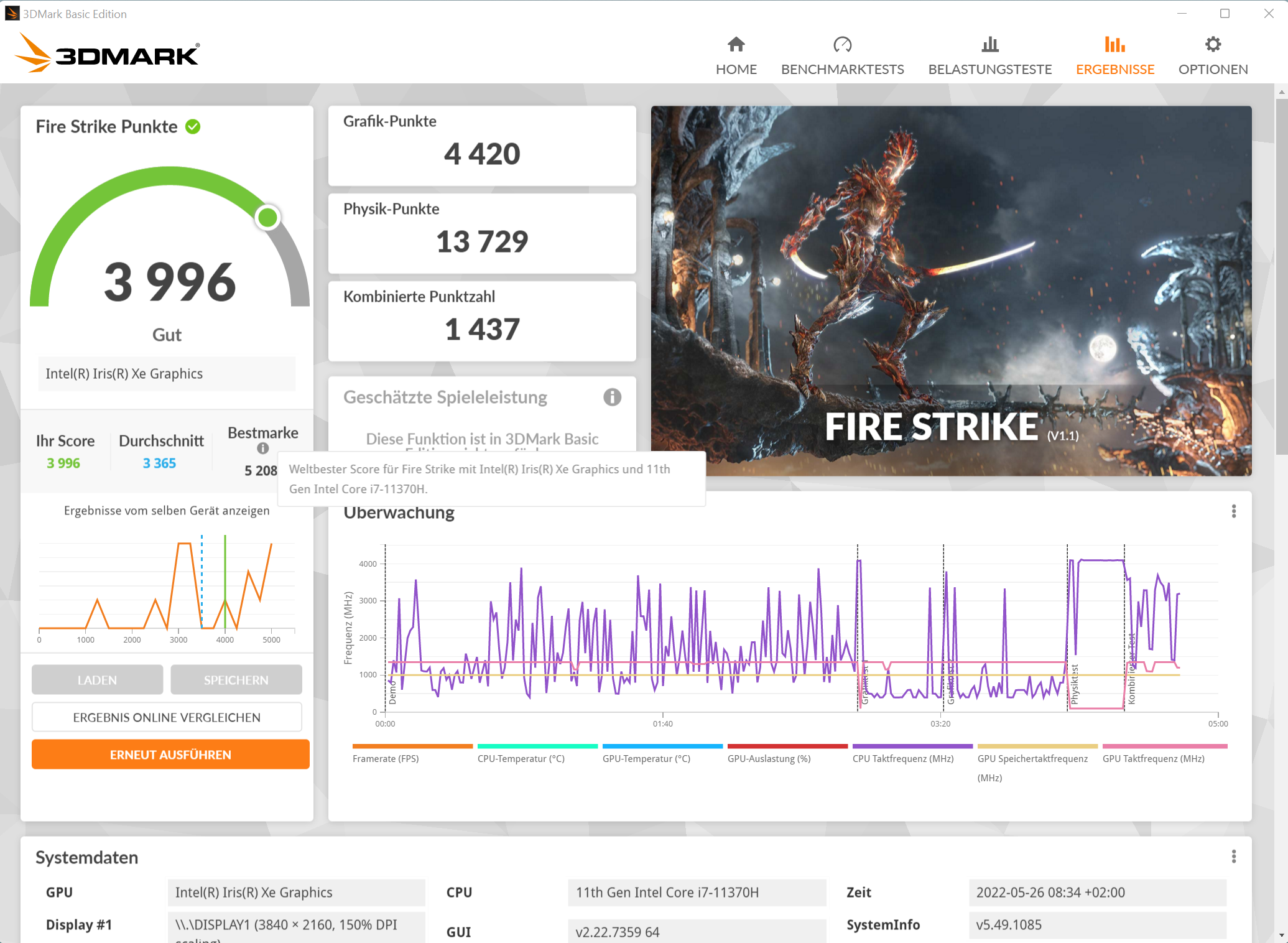Open settings via the Optionen gear icon
The image size is (1288, 943).
(1212, 44)
